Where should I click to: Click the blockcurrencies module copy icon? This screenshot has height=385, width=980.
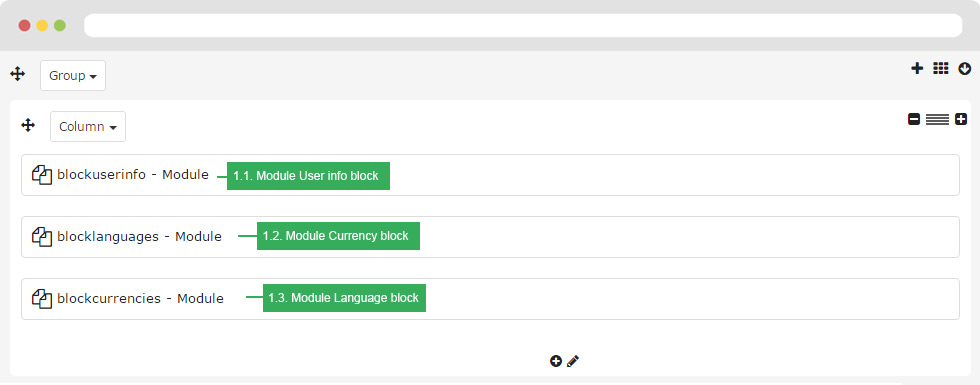point(42,299)
